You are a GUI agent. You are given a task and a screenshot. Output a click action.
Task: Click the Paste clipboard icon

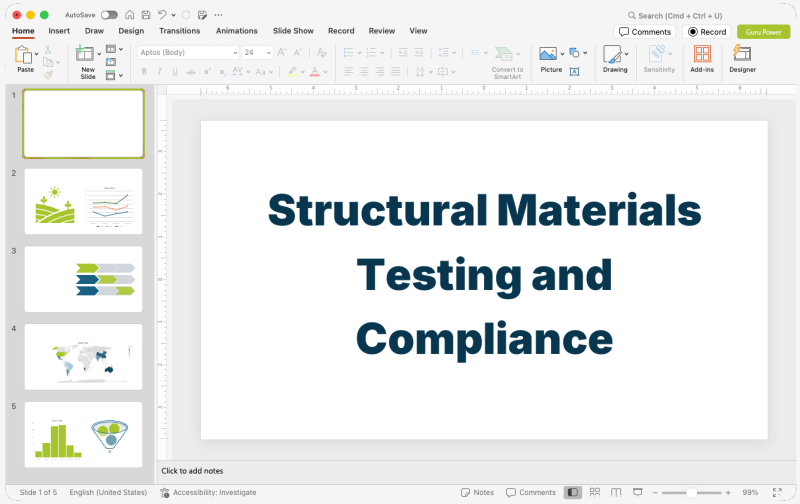point(23,54)
